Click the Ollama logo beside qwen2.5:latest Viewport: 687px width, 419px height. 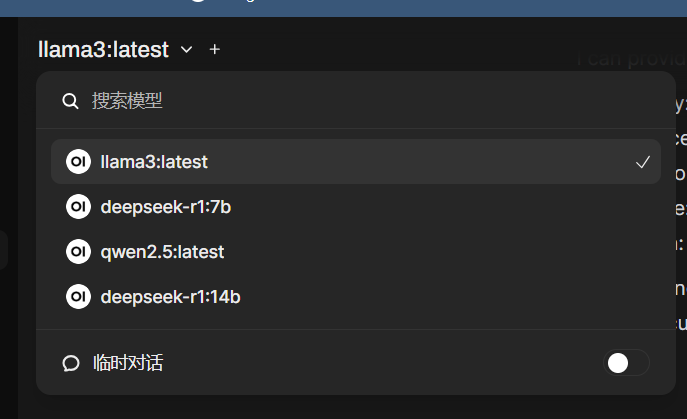(x=78, y=252)
